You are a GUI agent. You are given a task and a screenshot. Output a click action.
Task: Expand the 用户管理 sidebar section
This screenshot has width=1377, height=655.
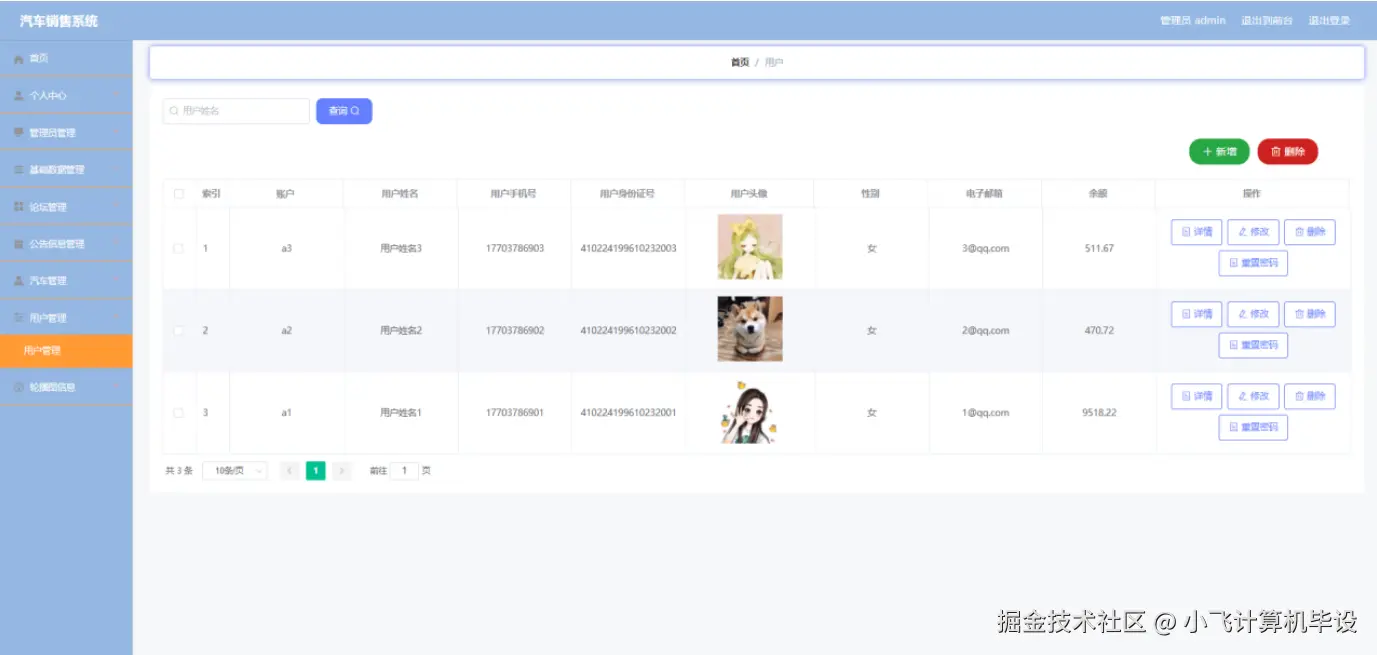tap(60, 317)
